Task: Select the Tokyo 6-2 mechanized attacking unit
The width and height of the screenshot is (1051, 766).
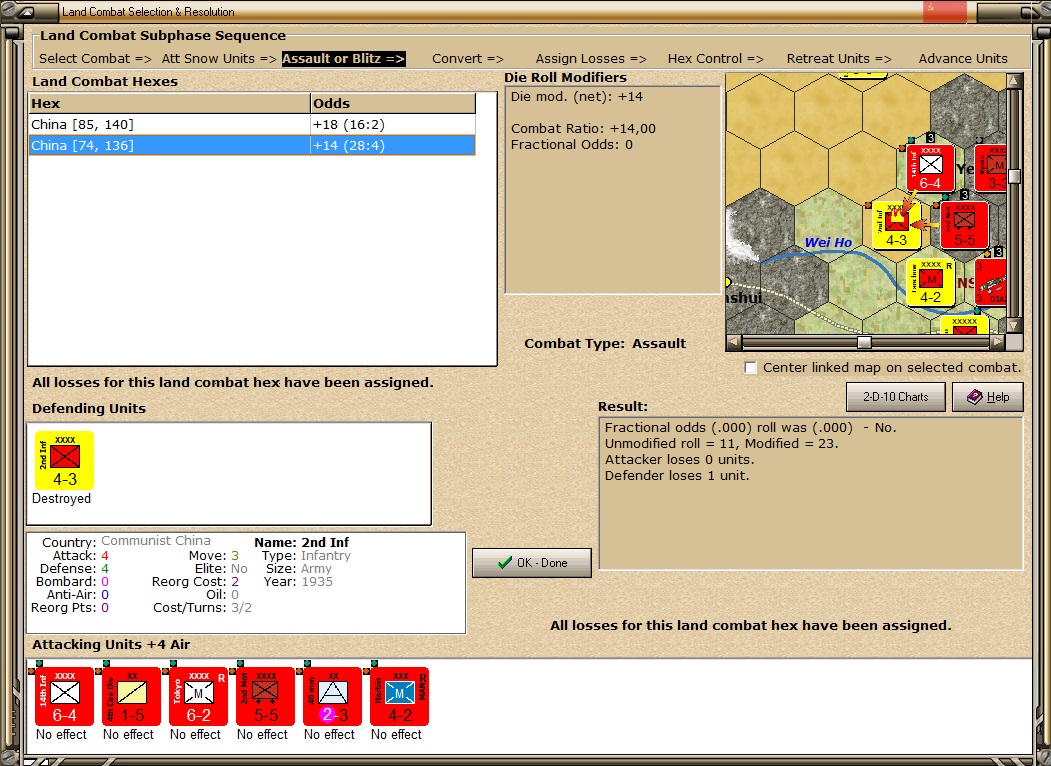Action: pyautogui.click(x=198, y=696)
